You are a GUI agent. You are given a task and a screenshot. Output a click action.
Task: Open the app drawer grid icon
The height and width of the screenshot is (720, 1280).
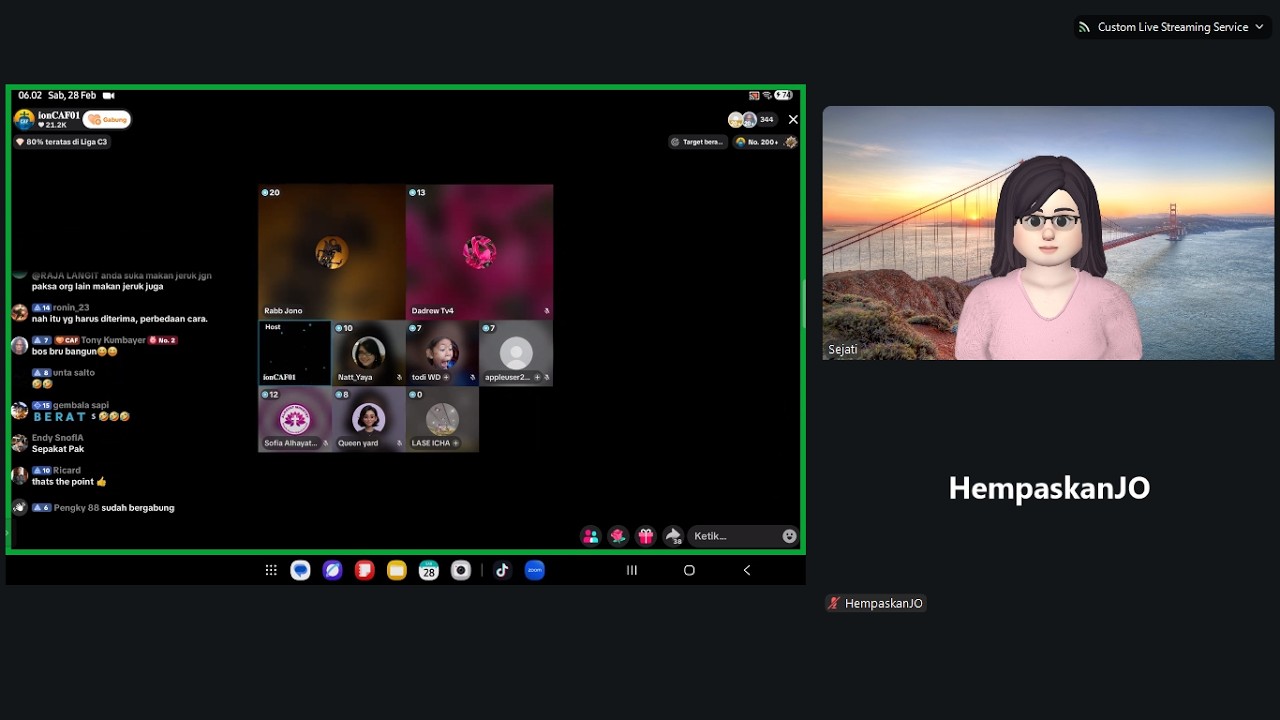point(271,570)
